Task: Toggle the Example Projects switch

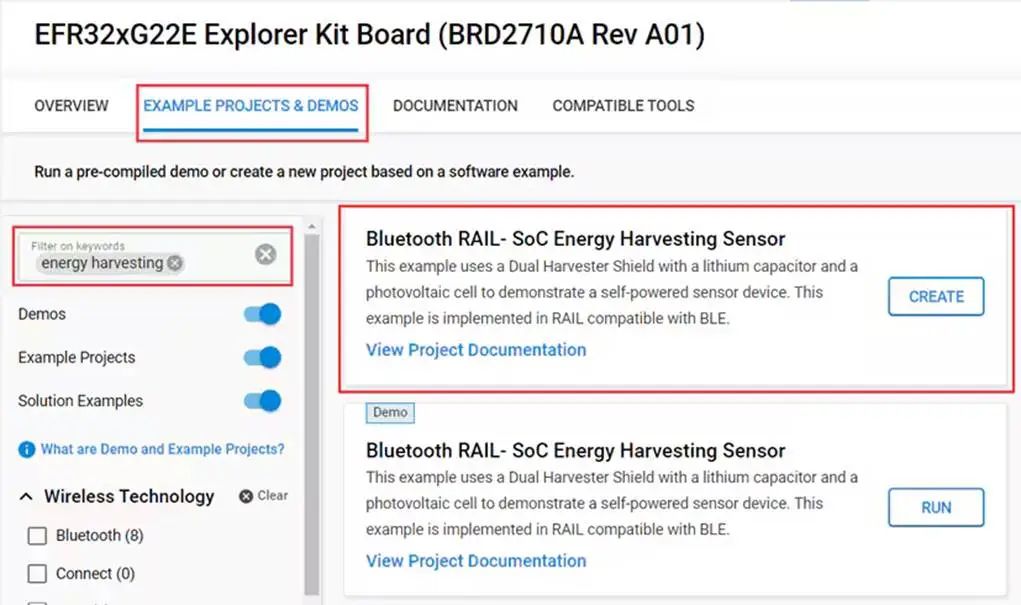Action: pos(262,357)
